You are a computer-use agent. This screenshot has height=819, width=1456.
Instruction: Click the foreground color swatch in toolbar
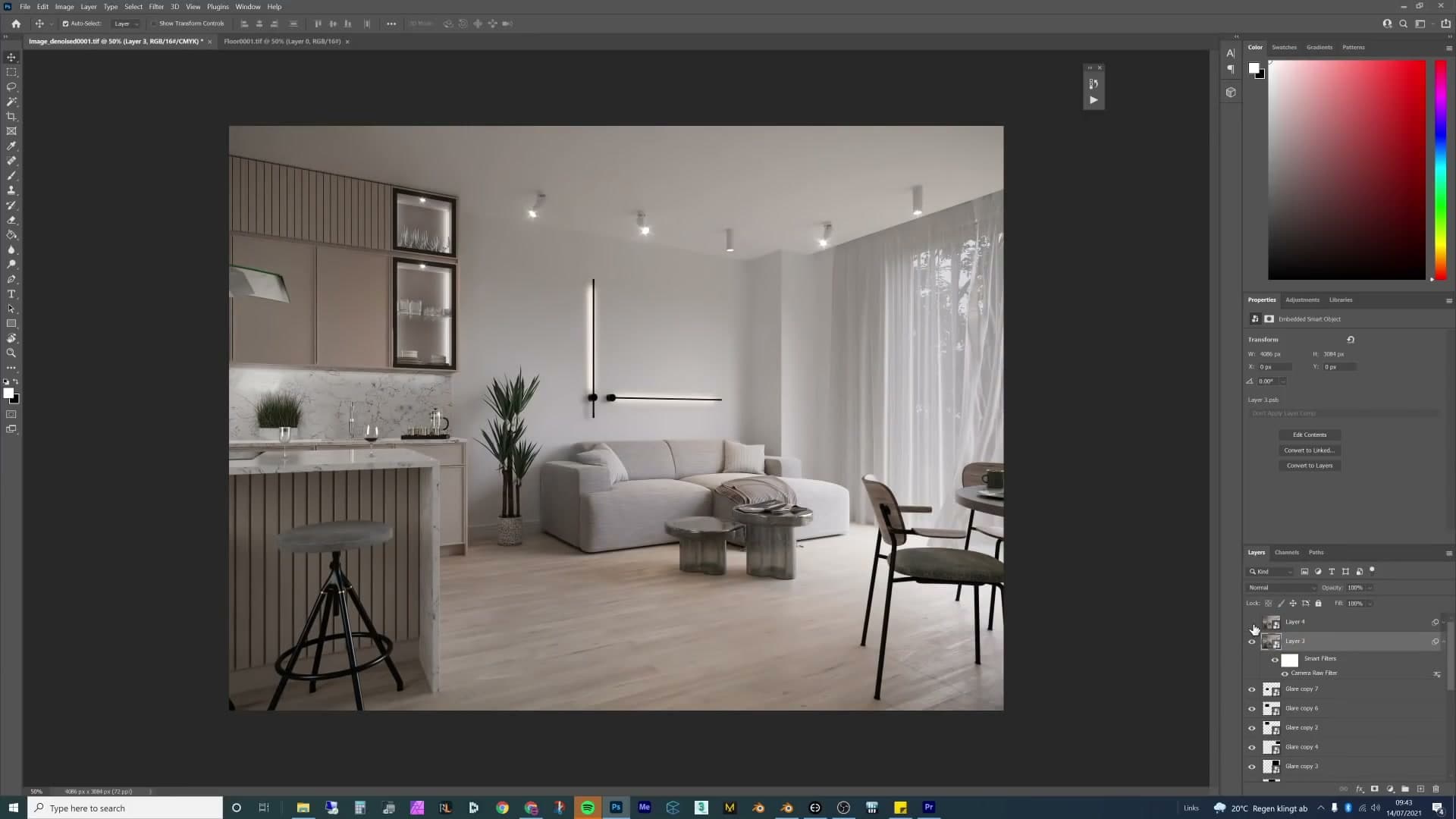[x=8, y=393]
